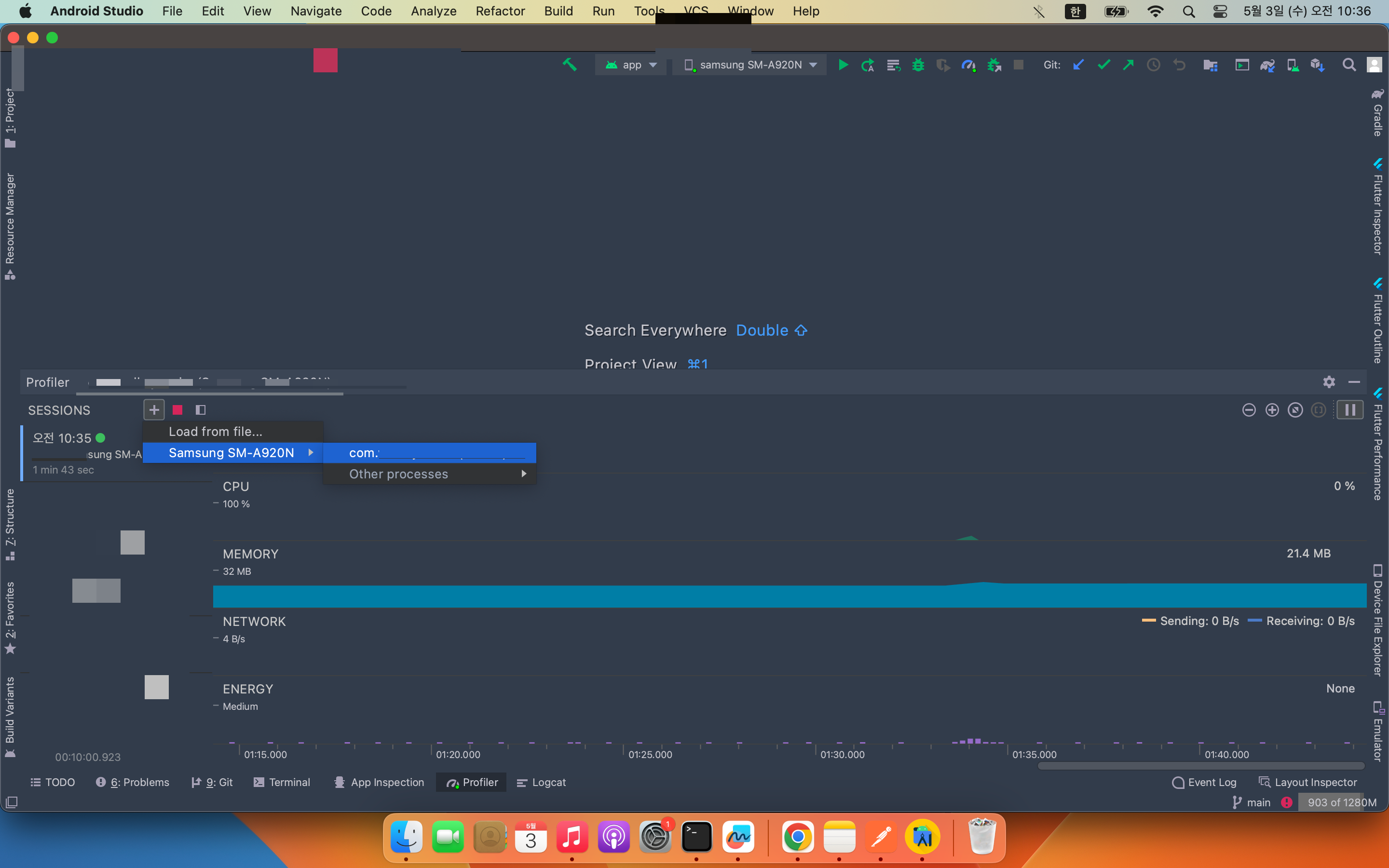Image resolution: width=1389 pixels, height=868 pixels.
Task: Select Load from file menu entry
Action: coord(215,431)
